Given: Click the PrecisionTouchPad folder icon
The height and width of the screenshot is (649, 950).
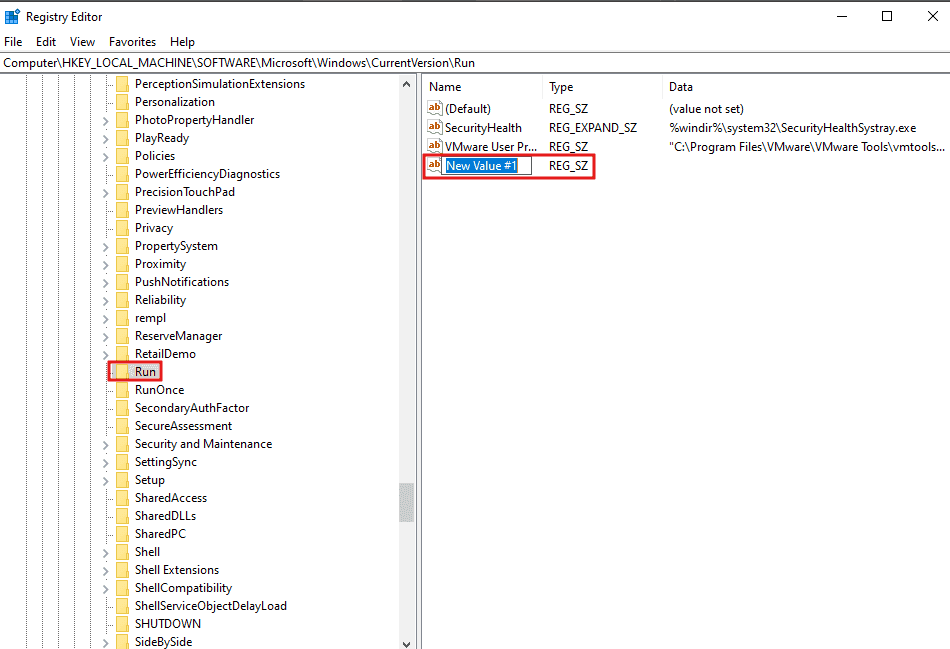Looking at the screenshot, I should [122, 192].
